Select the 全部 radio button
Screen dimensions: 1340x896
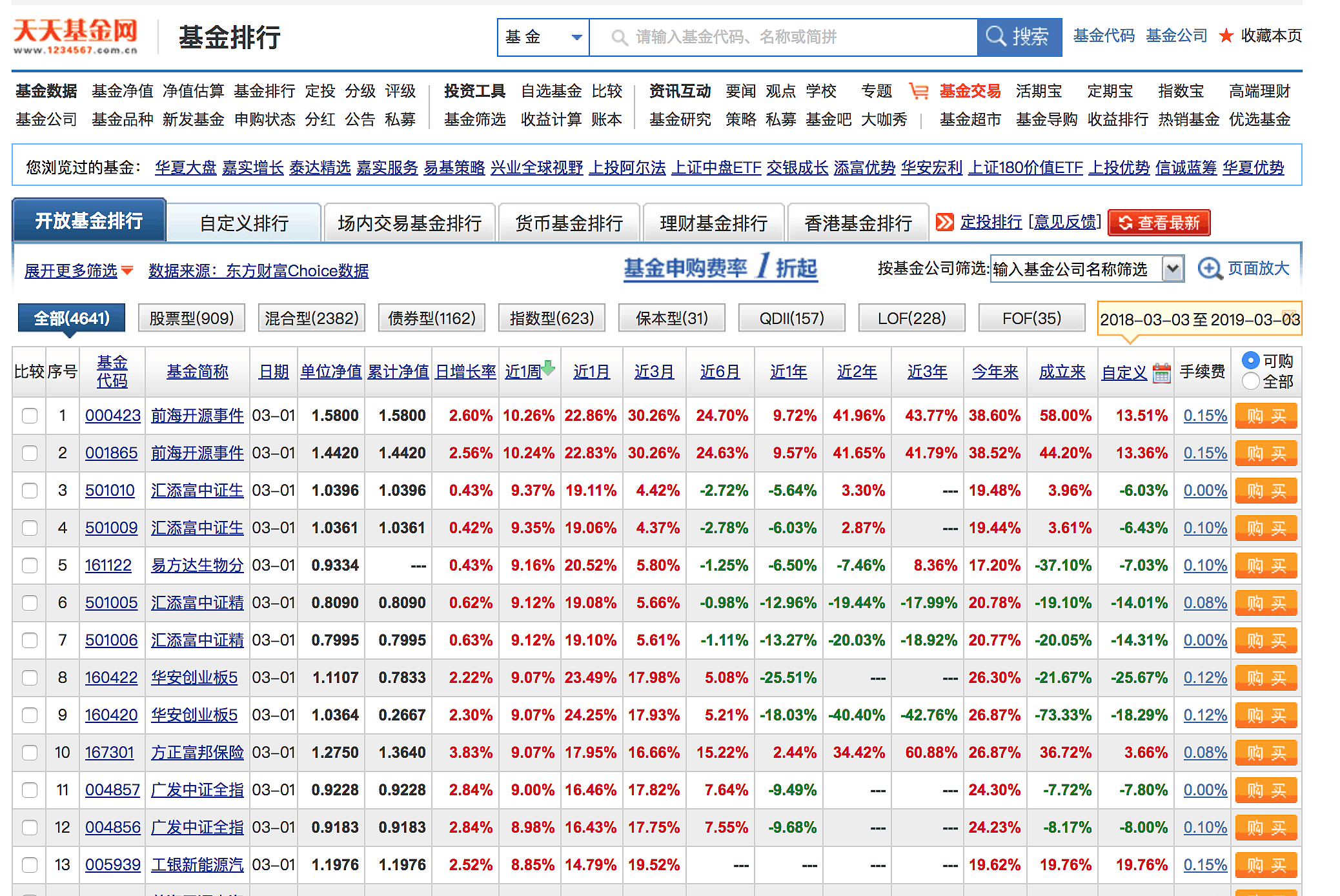point(1250,382)
